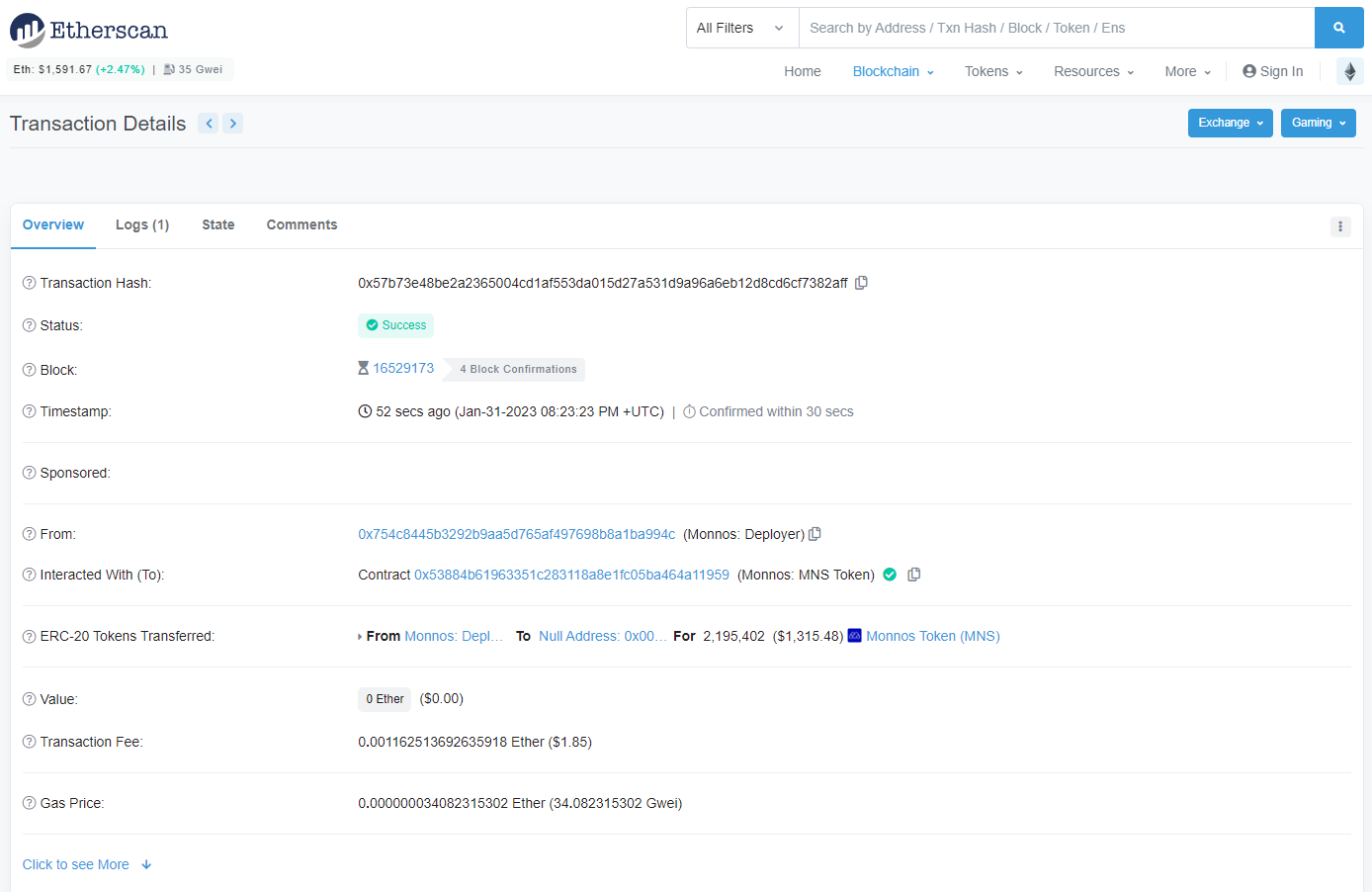Click help icon next to Gas Price
The width and height of the screenshot is (1372, 892).
click(x=29, y=803)
